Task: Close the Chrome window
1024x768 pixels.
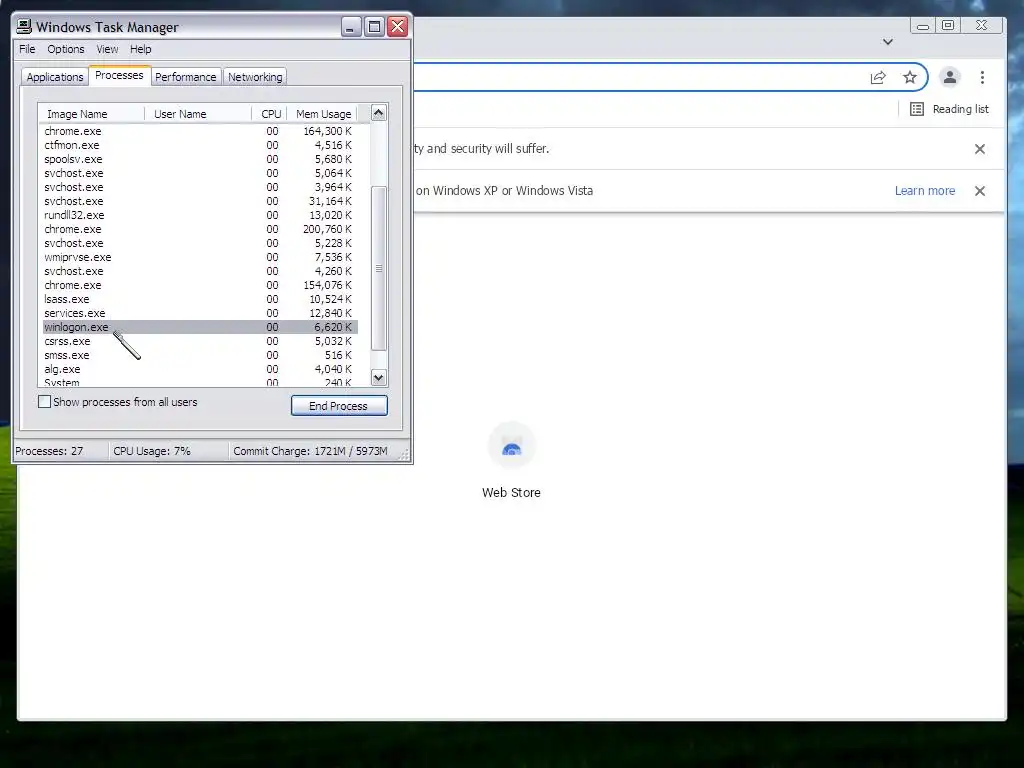Action: [982, 25]
